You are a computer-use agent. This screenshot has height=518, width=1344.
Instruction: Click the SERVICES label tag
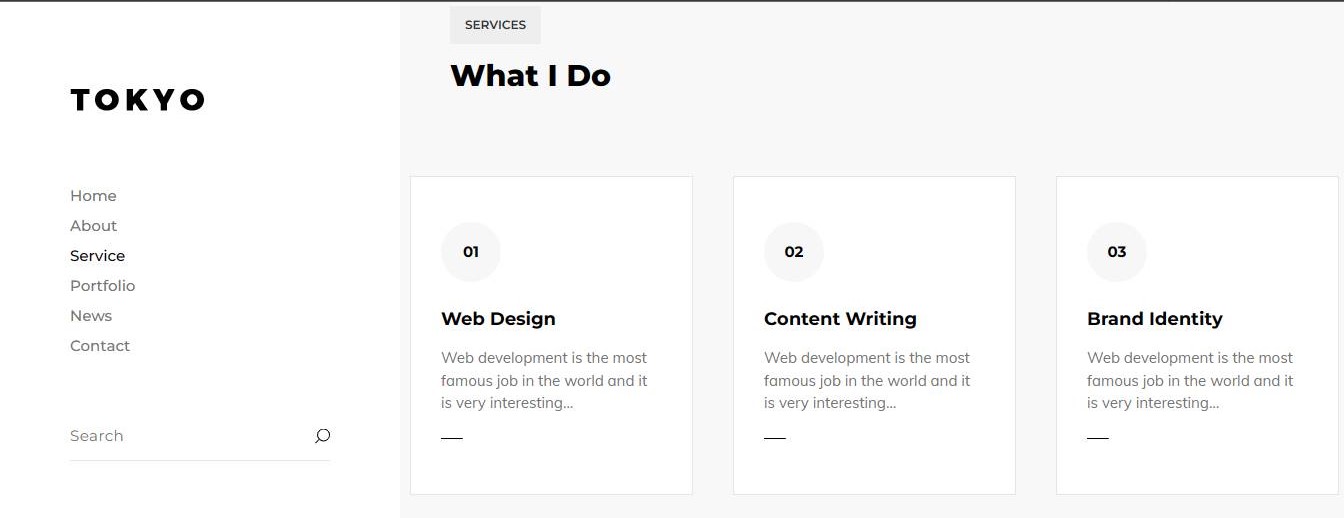point(495,25)
